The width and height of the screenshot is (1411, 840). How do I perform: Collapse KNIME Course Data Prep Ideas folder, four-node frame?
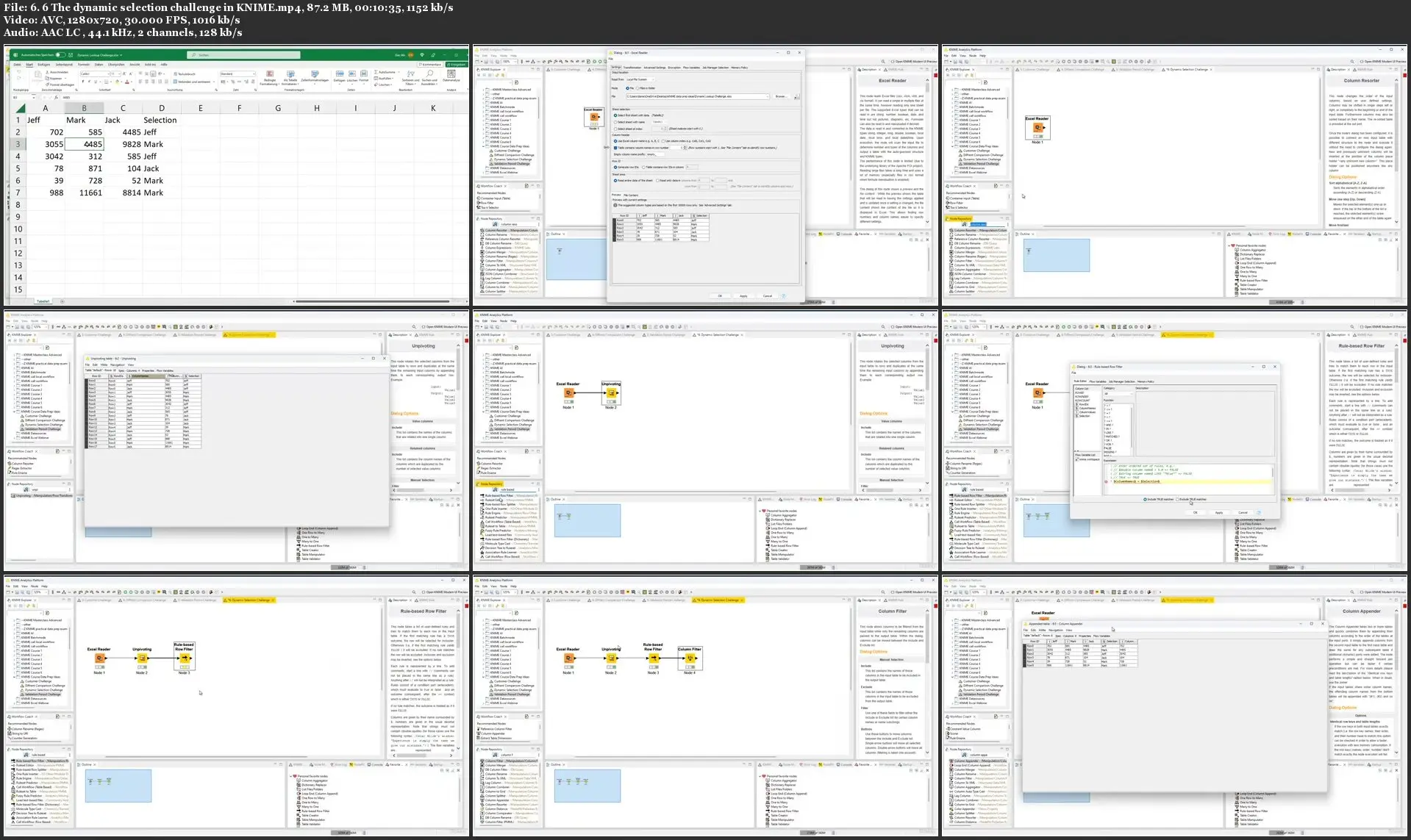tap(484, 677)
